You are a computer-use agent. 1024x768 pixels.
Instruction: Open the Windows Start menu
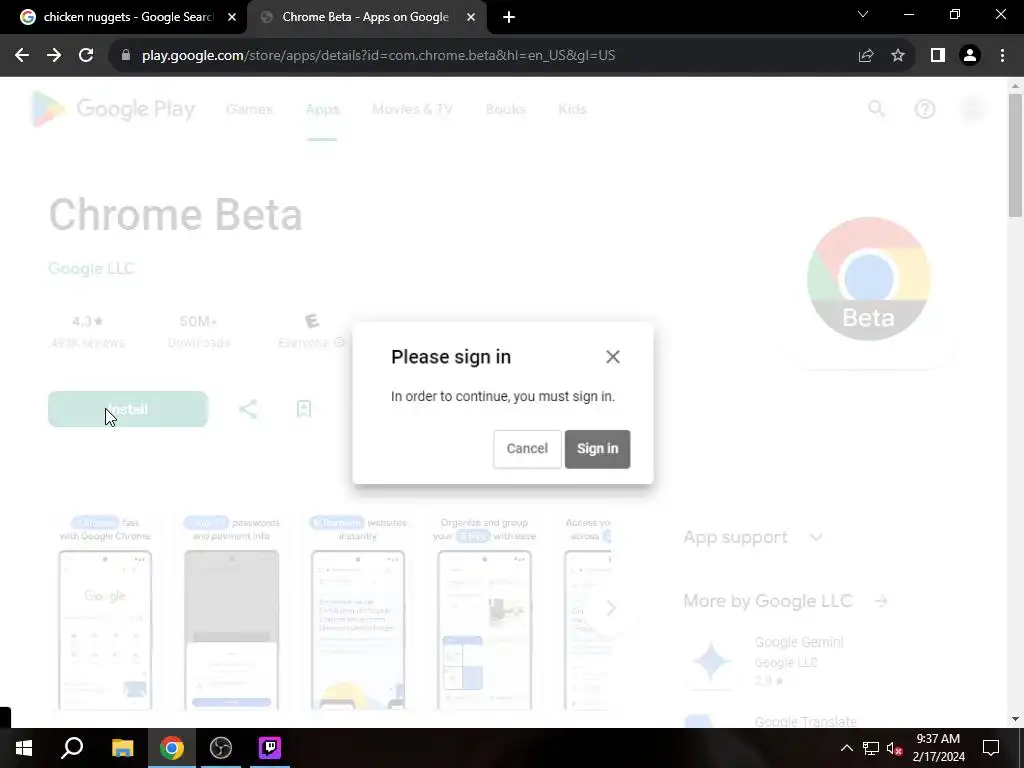point(24,748)
